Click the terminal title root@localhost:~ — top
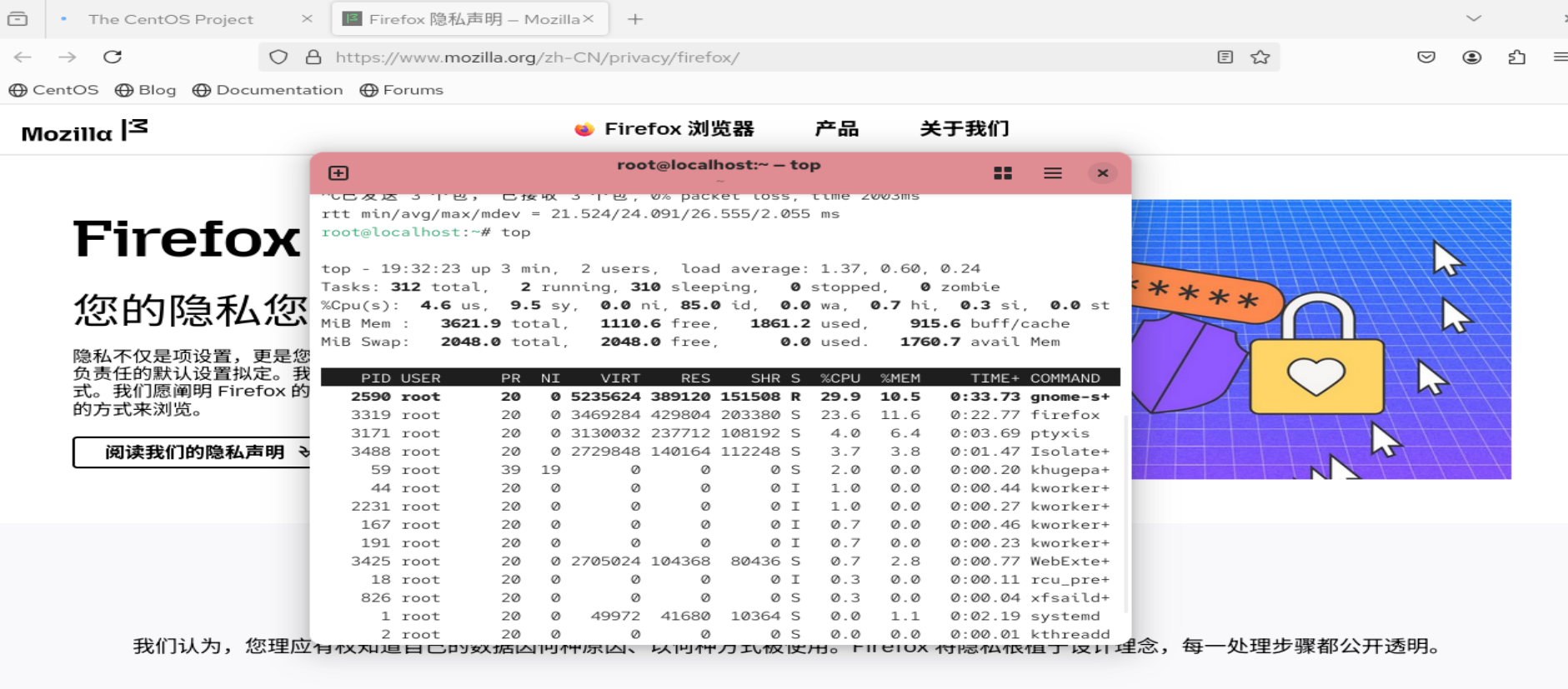 719,165
